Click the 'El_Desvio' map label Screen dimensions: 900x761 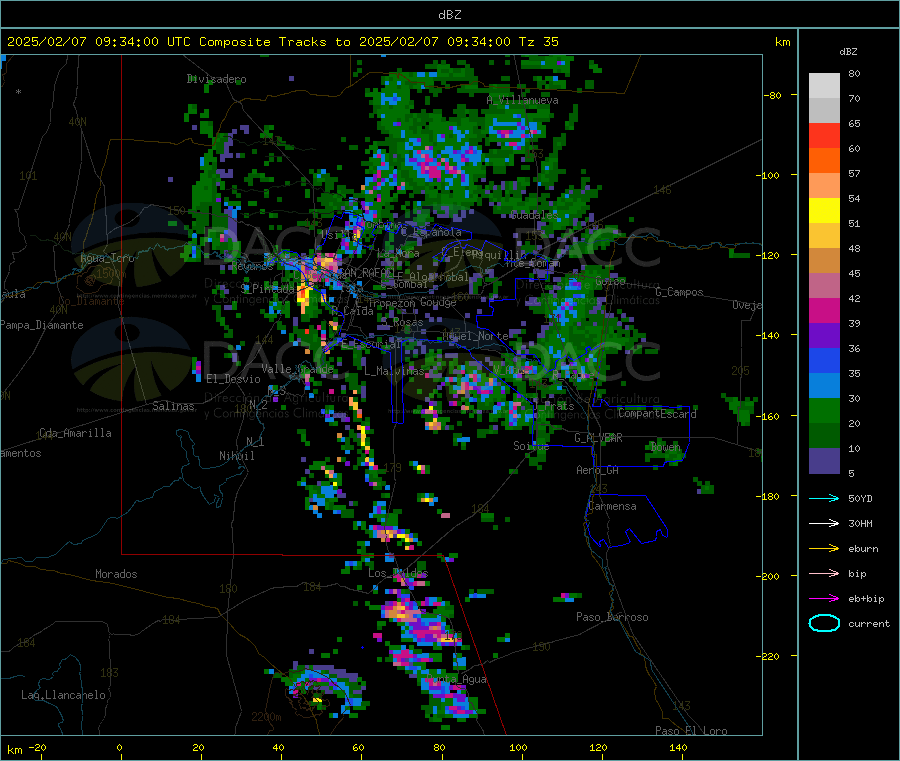[x=233, y=379]
